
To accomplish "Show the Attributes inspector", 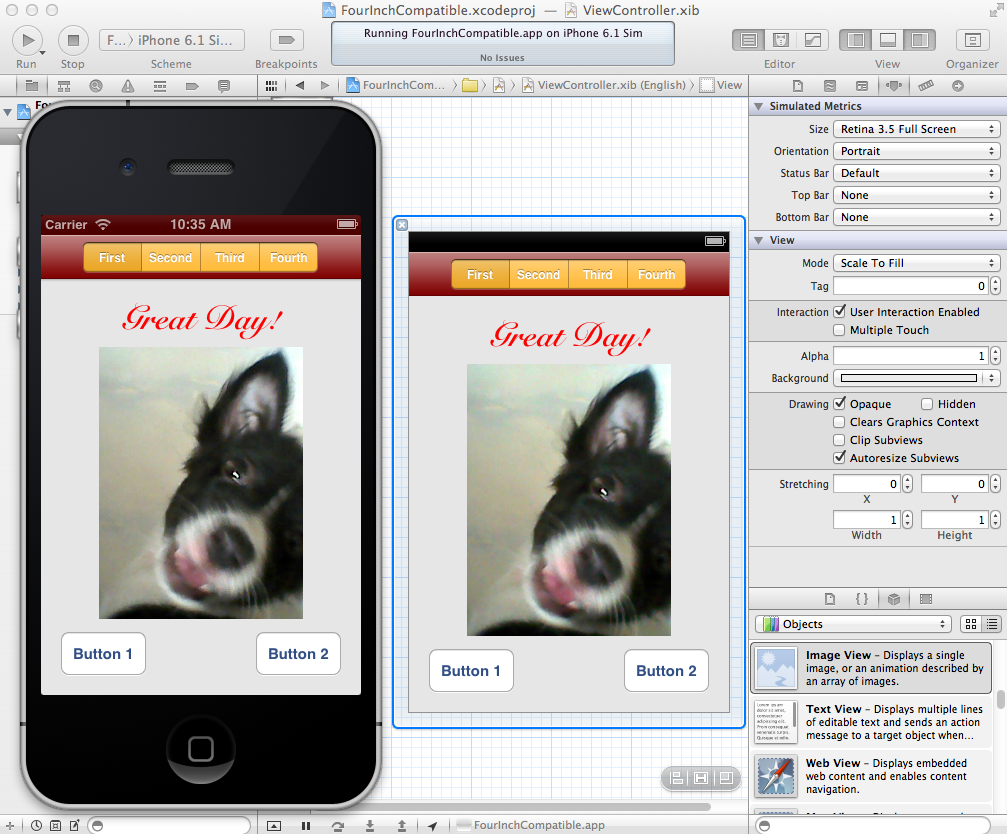I will pyautogui.click(x=894, y=85).
